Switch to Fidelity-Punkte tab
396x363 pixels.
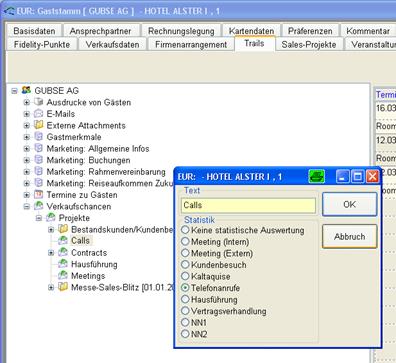(42, 44)
